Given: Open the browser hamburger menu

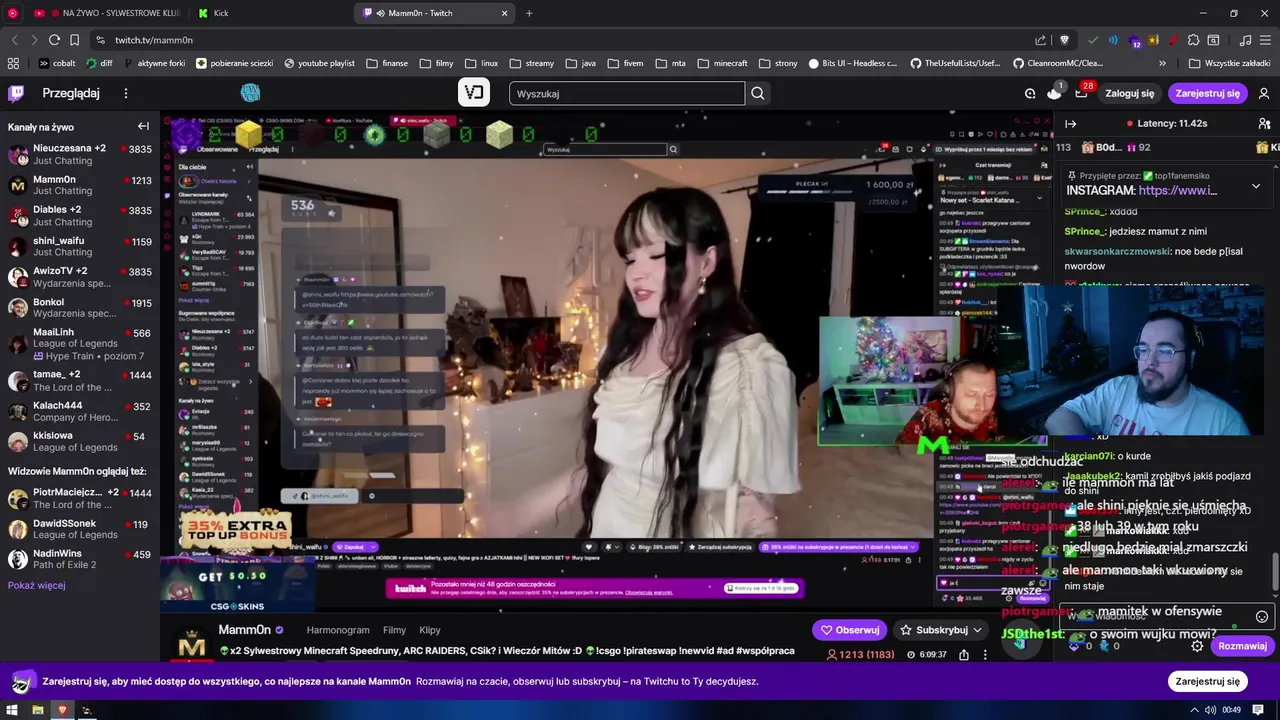Looking at the screenshot, I should 1265,40.
